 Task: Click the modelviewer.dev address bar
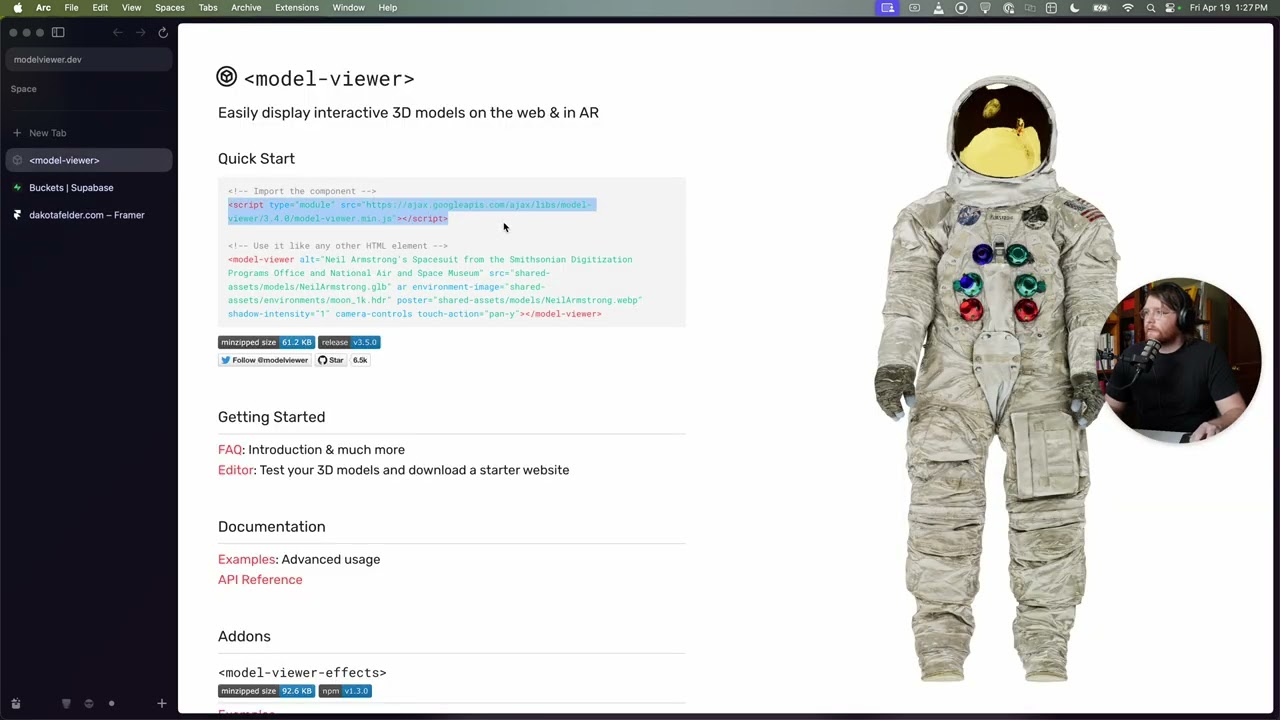tap(89, 59)
